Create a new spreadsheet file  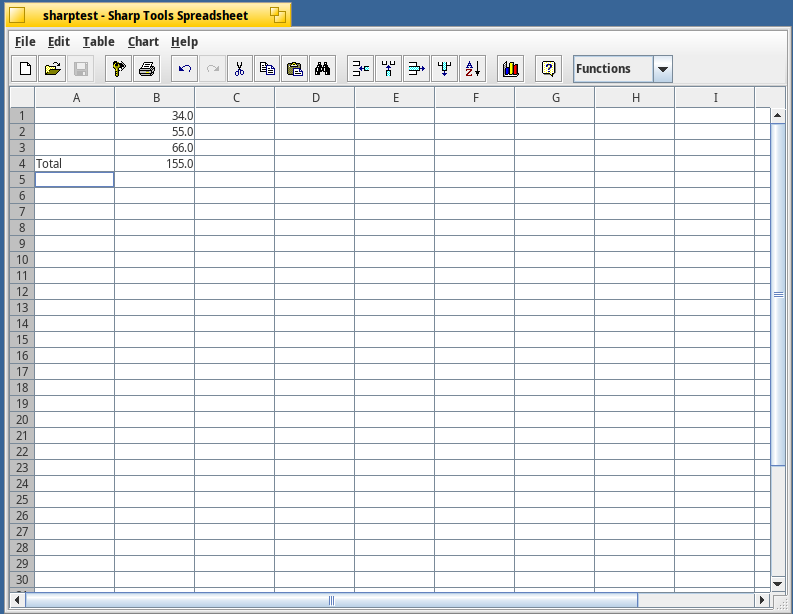point(25,69)
